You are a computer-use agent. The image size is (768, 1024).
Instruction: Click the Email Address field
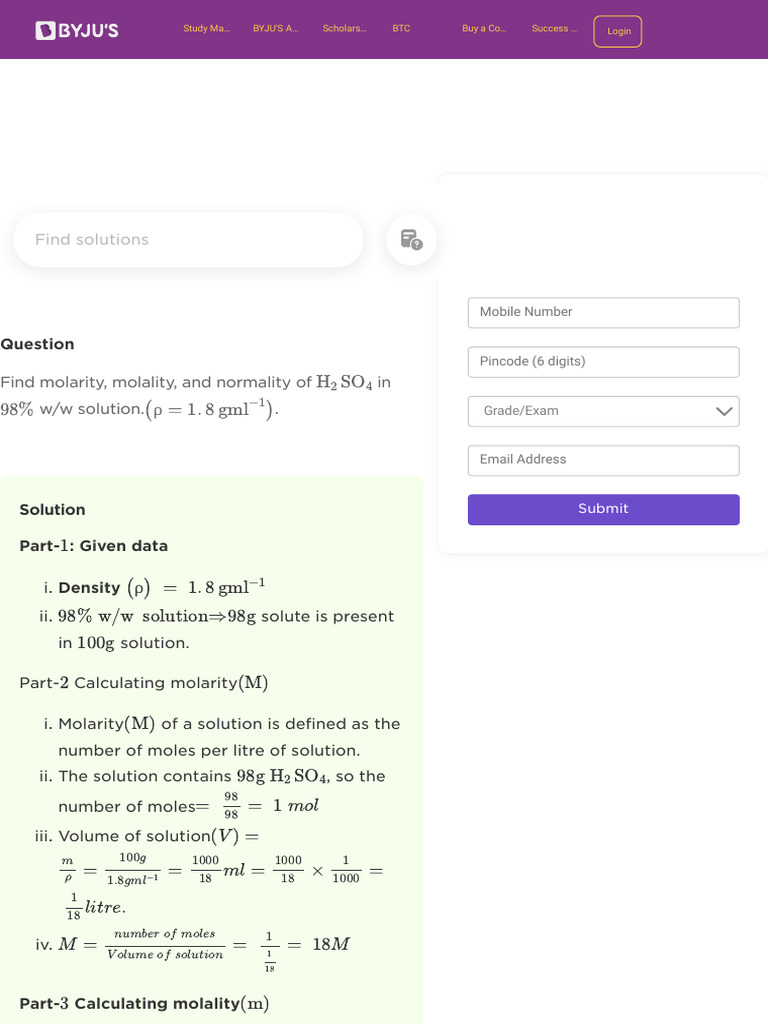pos(603,460)
